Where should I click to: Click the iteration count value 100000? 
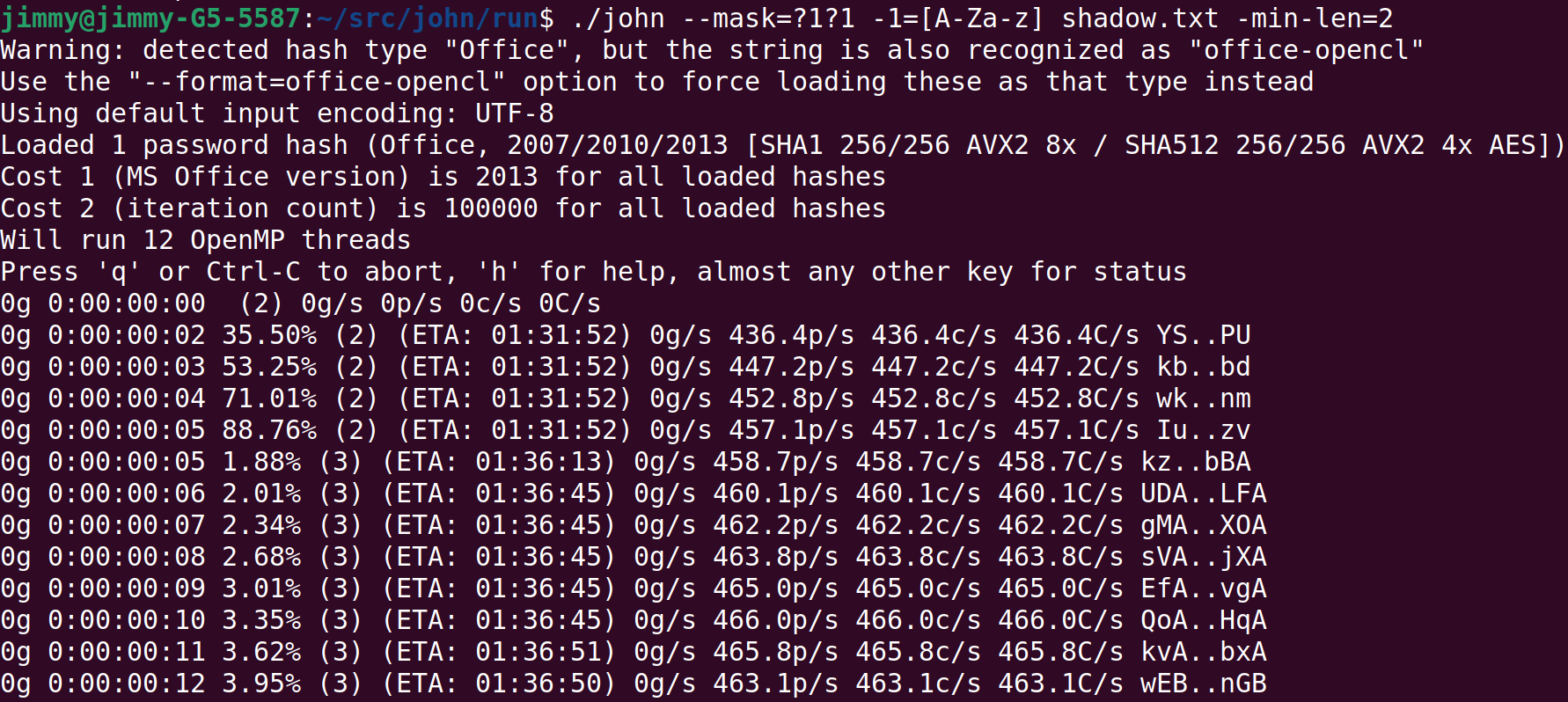[491, 208]
